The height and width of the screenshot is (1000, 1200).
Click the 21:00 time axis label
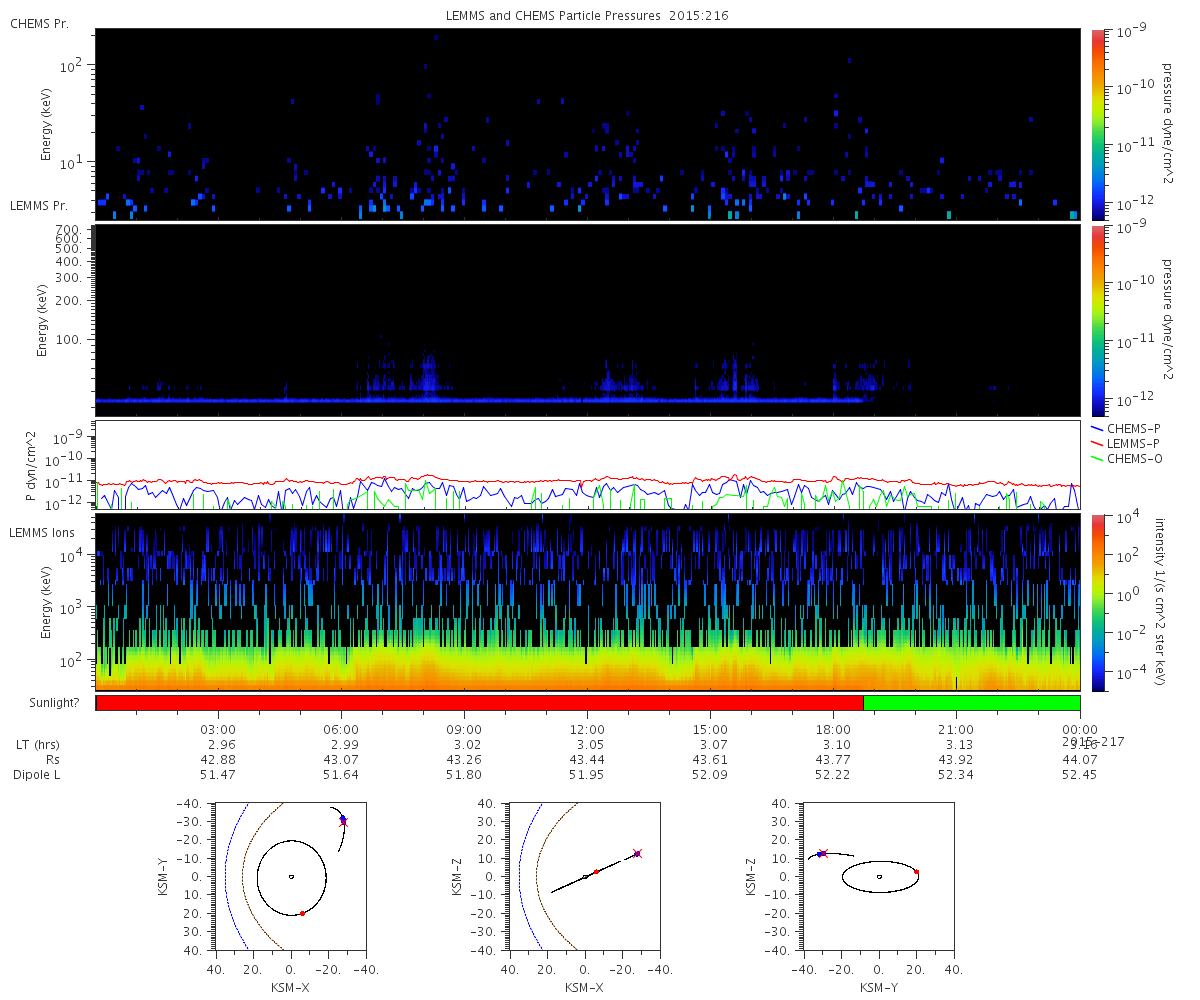pyautogui.click(x=956, y=729)
